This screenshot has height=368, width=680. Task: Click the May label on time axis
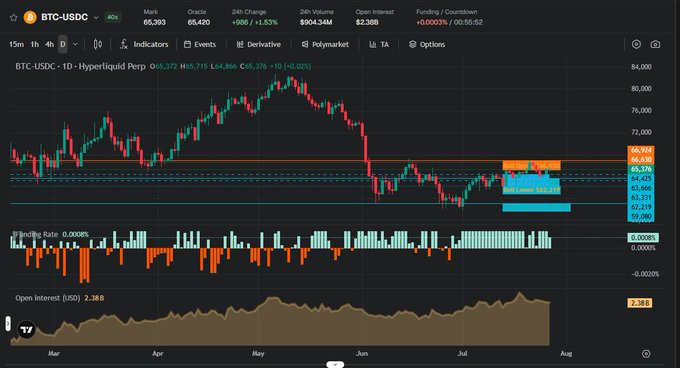pyautogui.click(x=258, y=354)
